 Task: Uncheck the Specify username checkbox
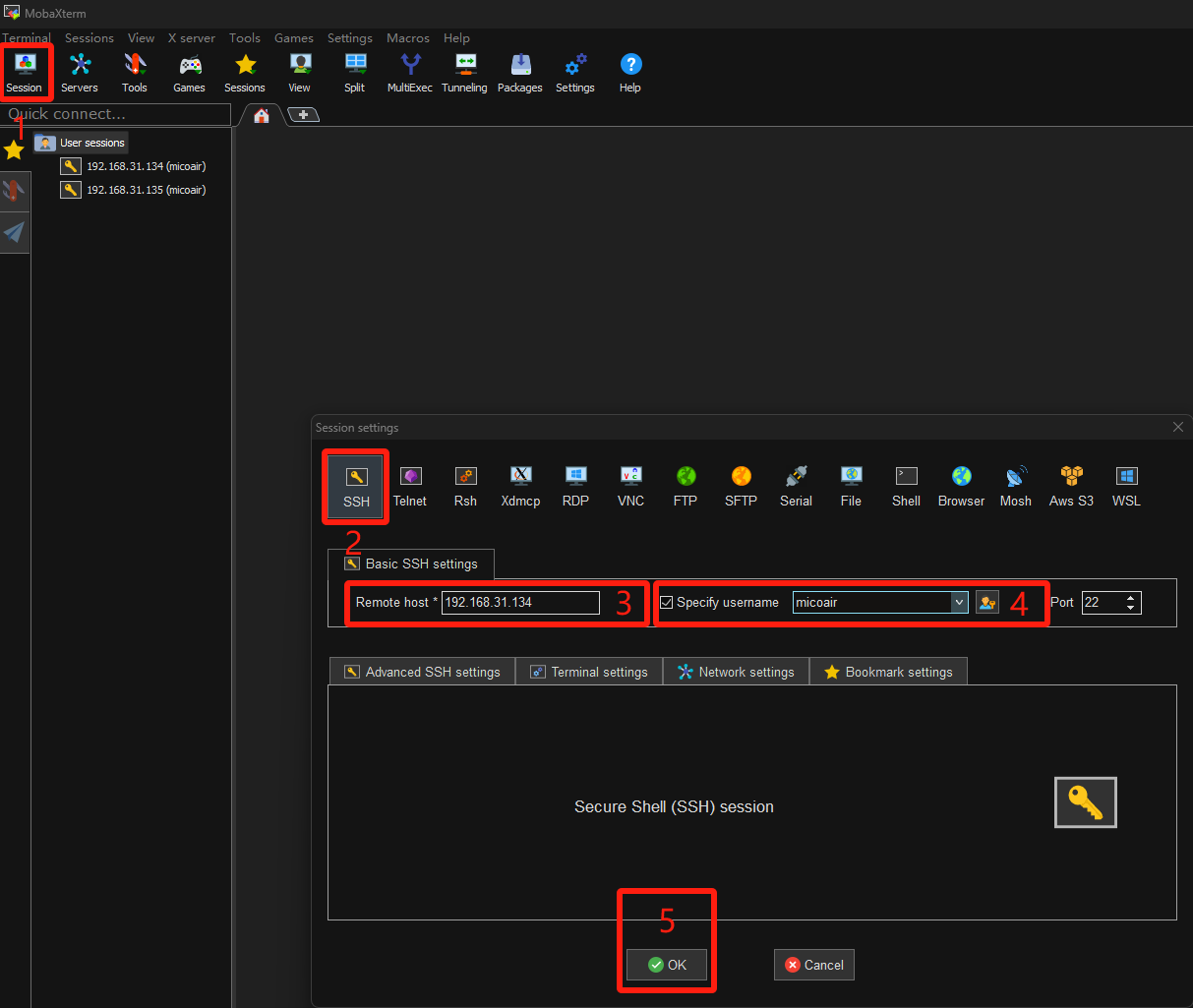pos(667,603)
